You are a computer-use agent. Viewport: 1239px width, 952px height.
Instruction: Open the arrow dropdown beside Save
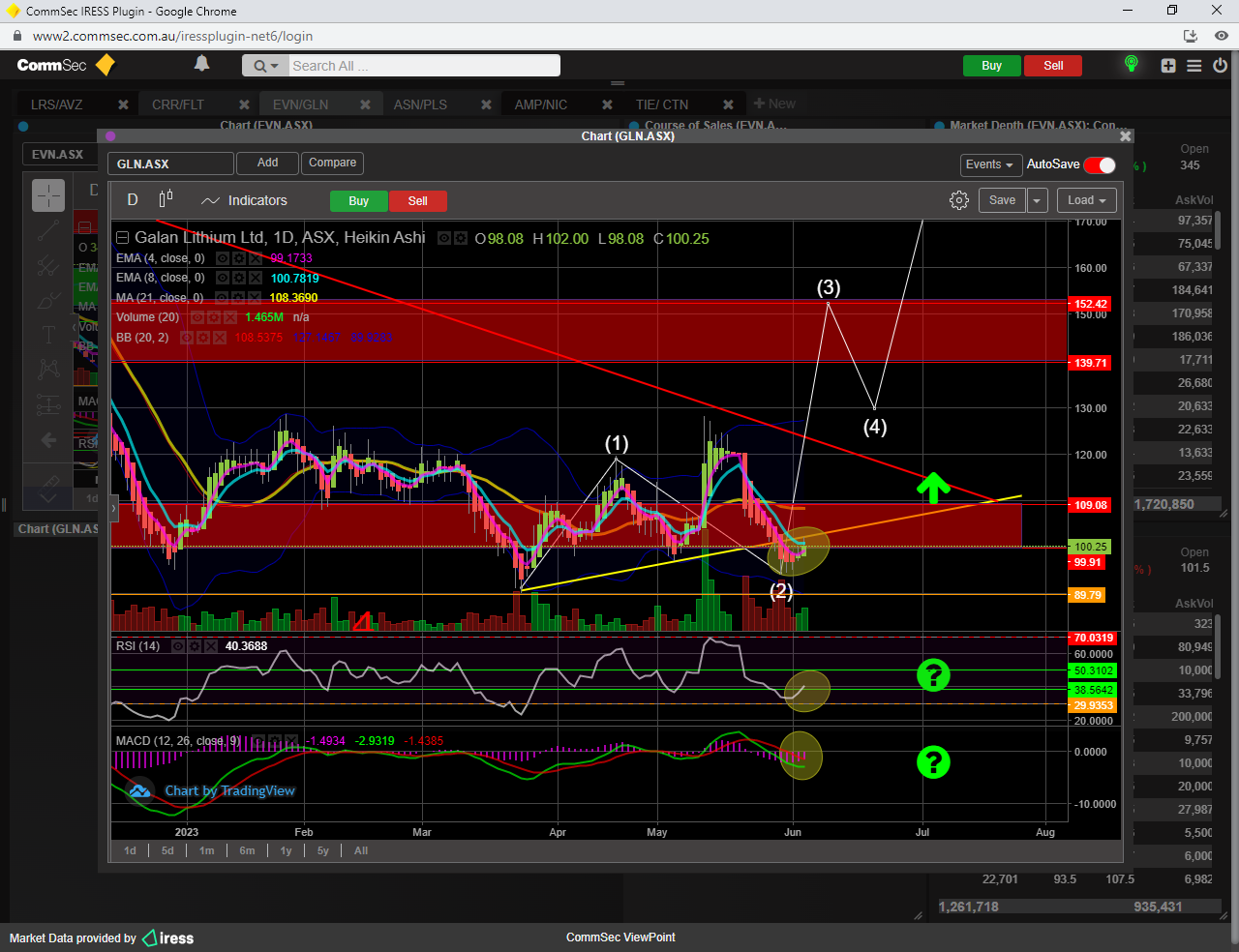(x=1037, y=200)
